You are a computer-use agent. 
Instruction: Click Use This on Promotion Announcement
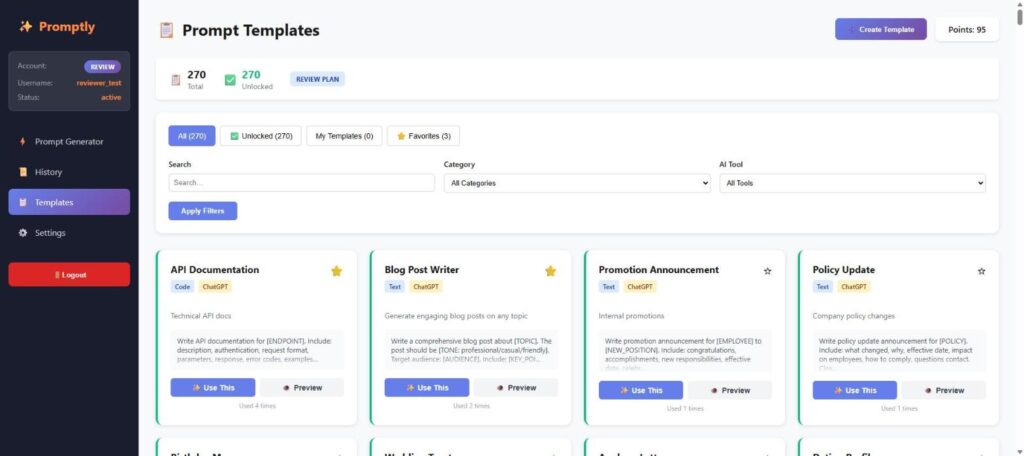click(x=641, y=390)
